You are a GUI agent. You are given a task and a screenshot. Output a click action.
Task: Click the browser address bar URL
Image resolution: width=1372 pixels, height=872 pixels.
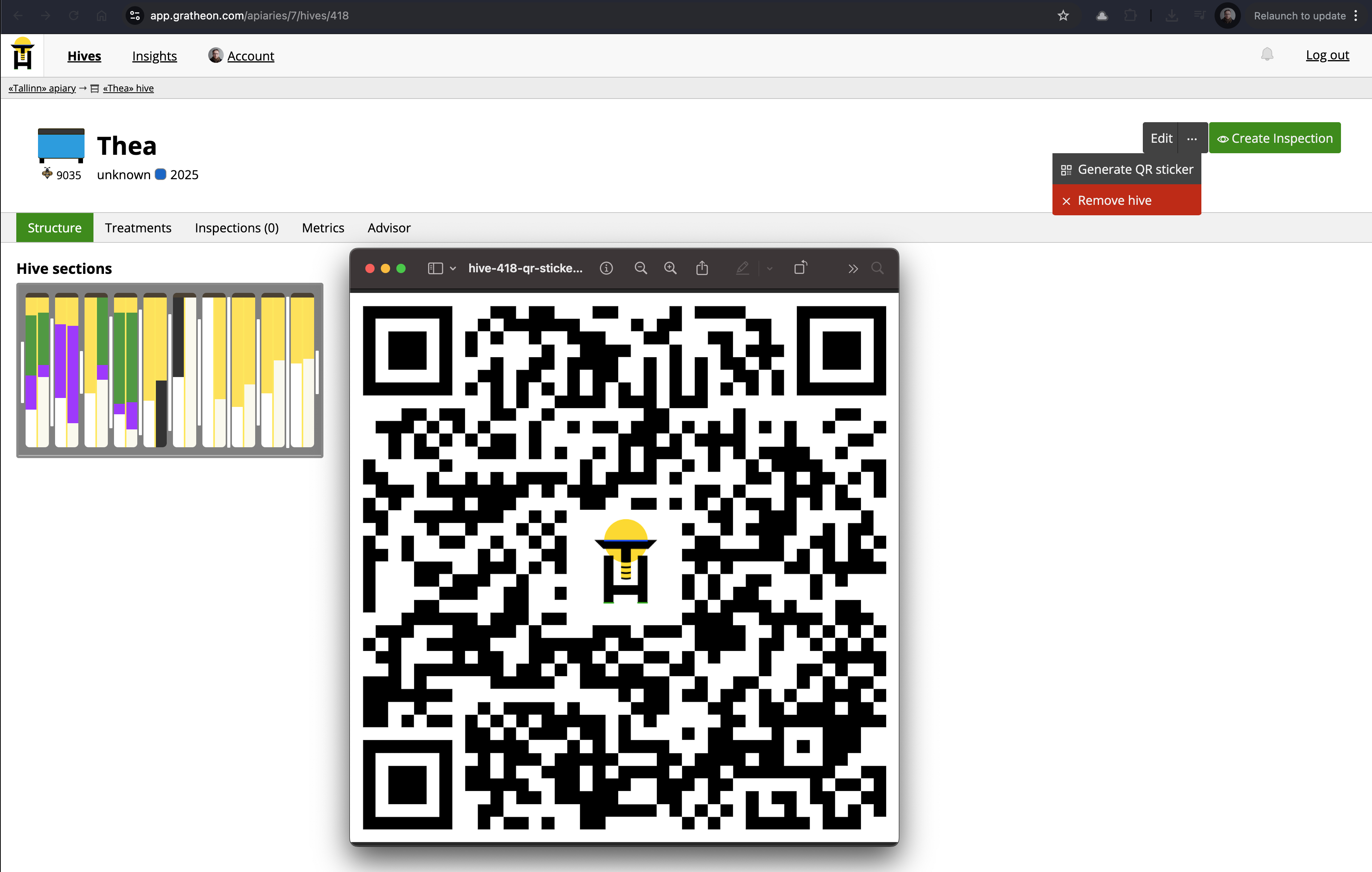pos(249,16)
